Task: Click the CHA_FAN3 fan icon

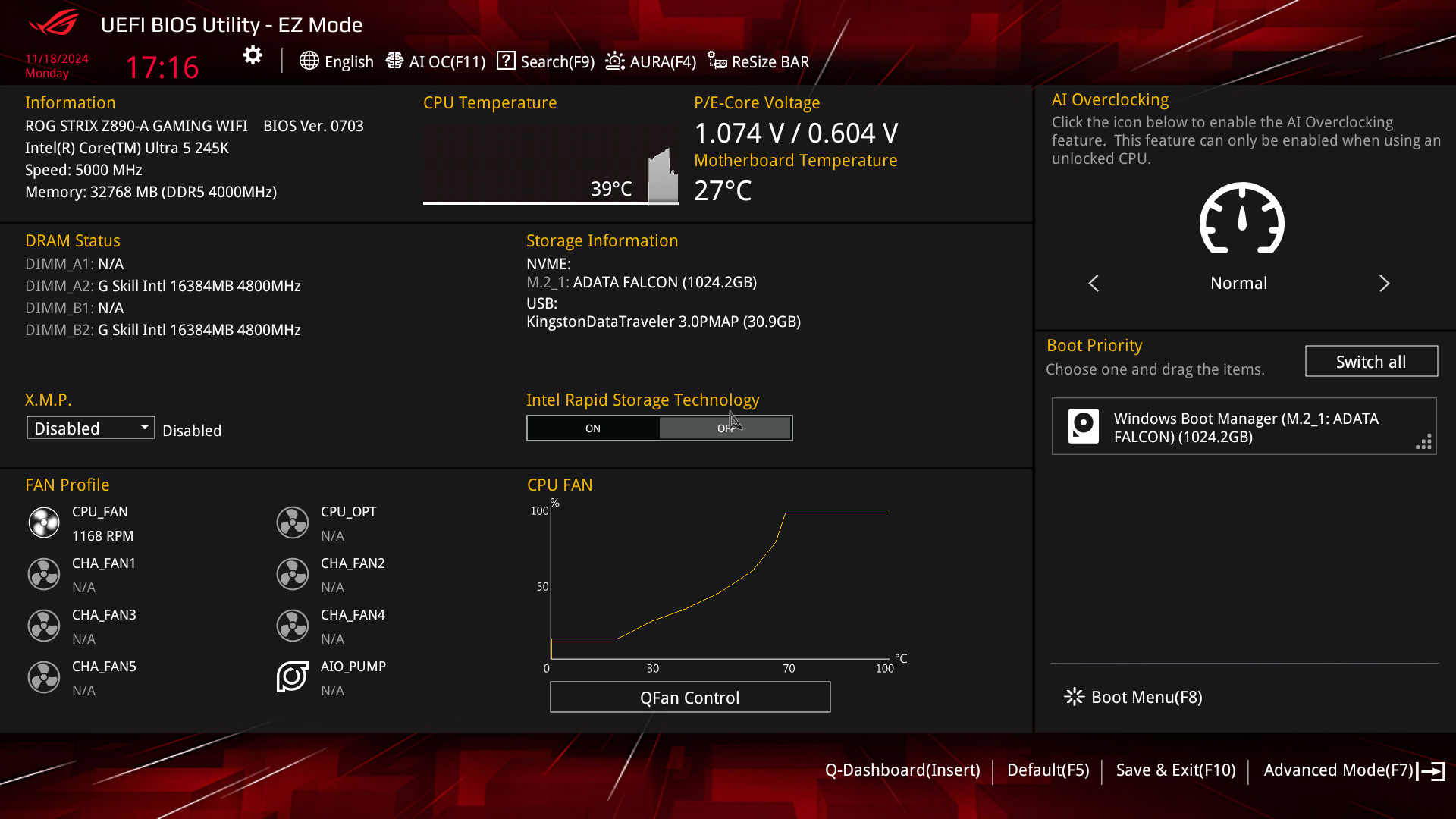Action: coord(44,626)
